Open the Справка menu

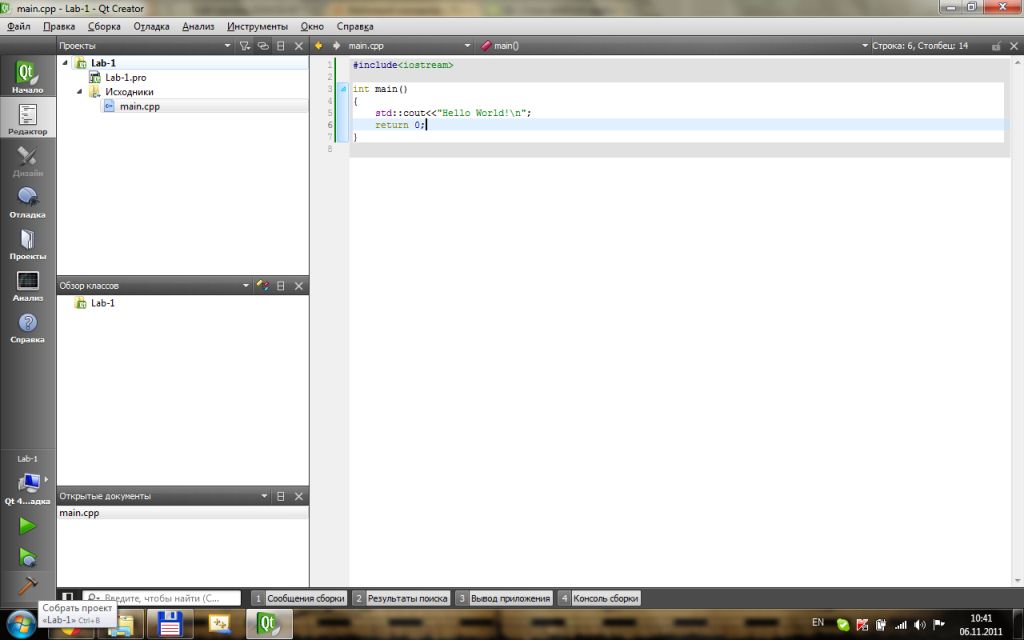coord(355,27)
